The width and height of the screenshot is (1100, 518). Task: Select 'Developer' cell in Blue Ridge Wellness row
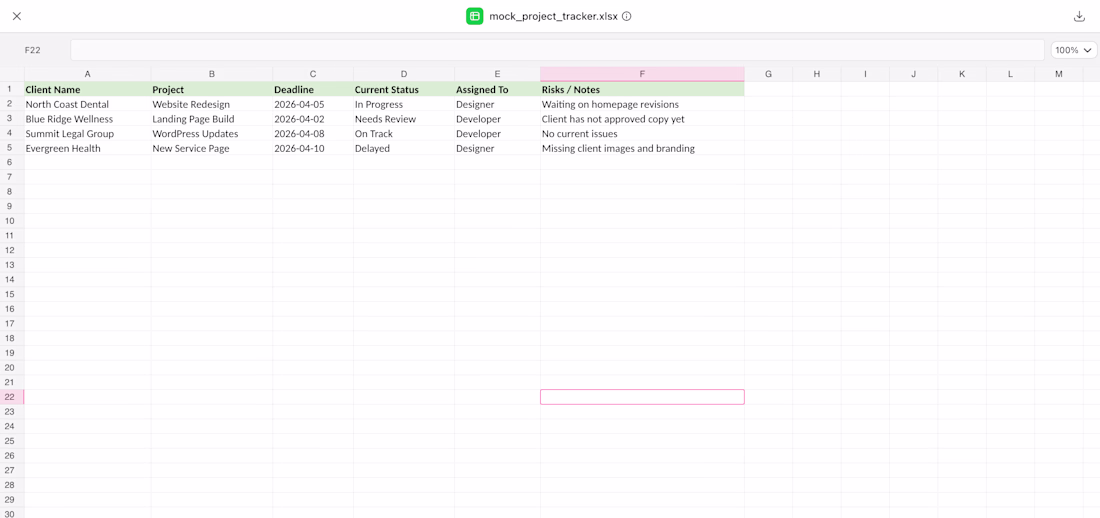tap(497, 119)
